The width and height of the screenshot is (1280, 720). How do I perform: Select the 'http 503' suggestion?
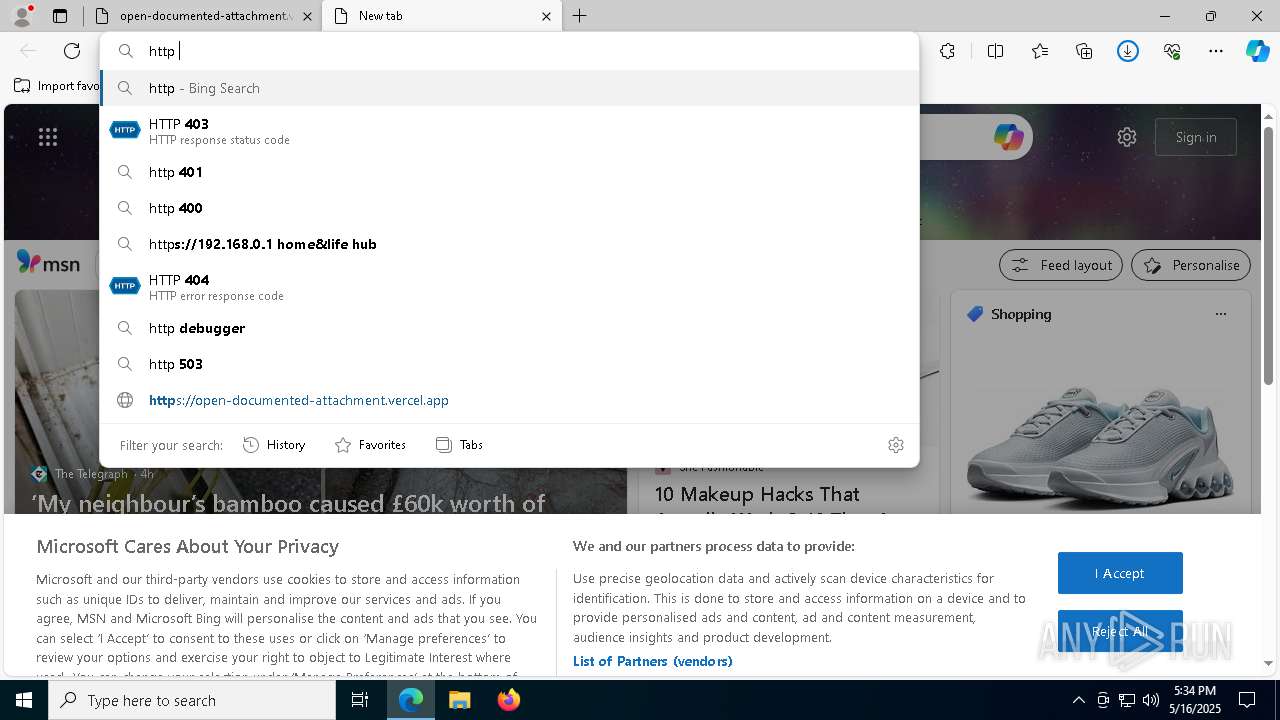click(509, 364)
